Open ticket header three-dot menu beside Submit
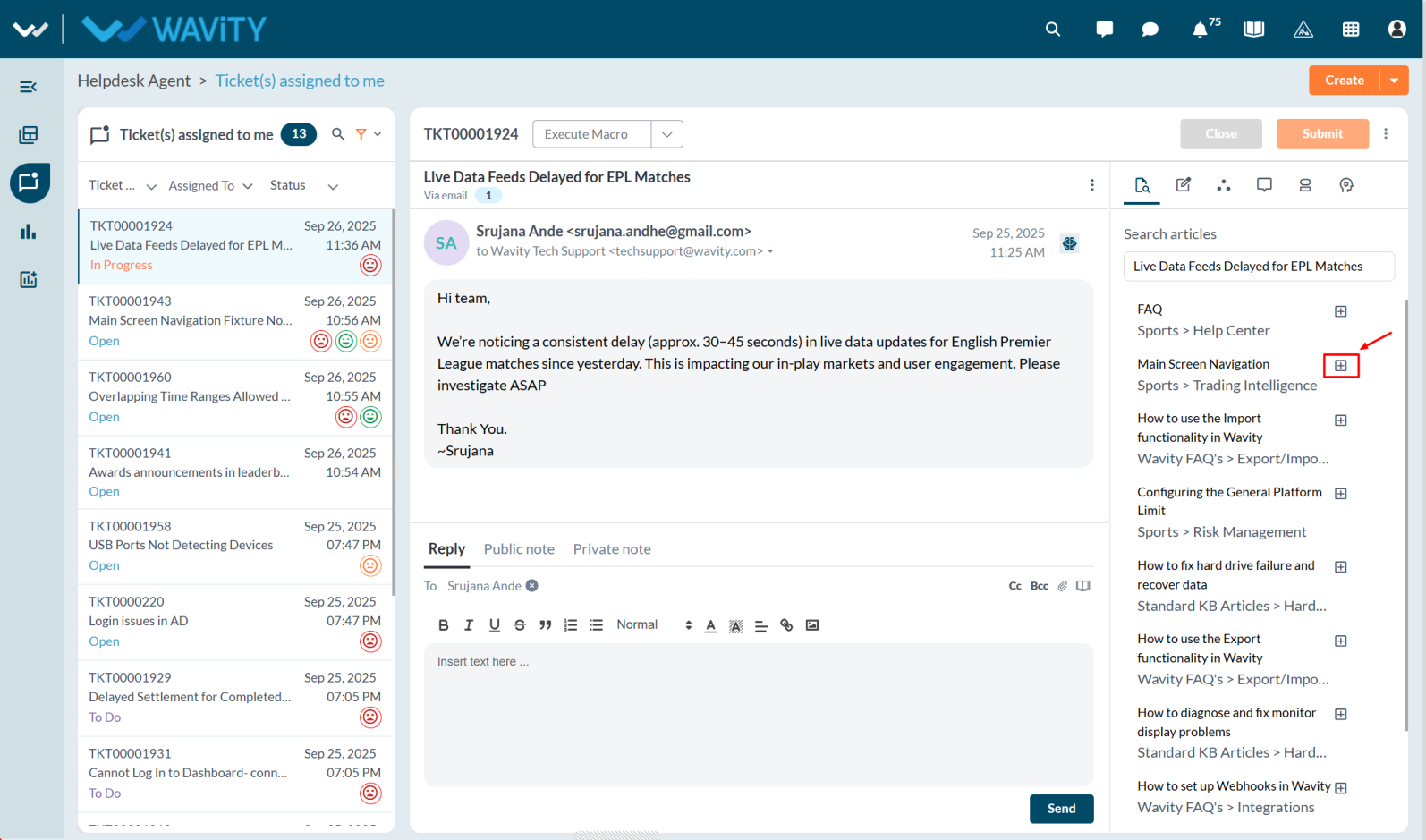The height and width of the screenshot is (840, 1426). coord(1386,134)
